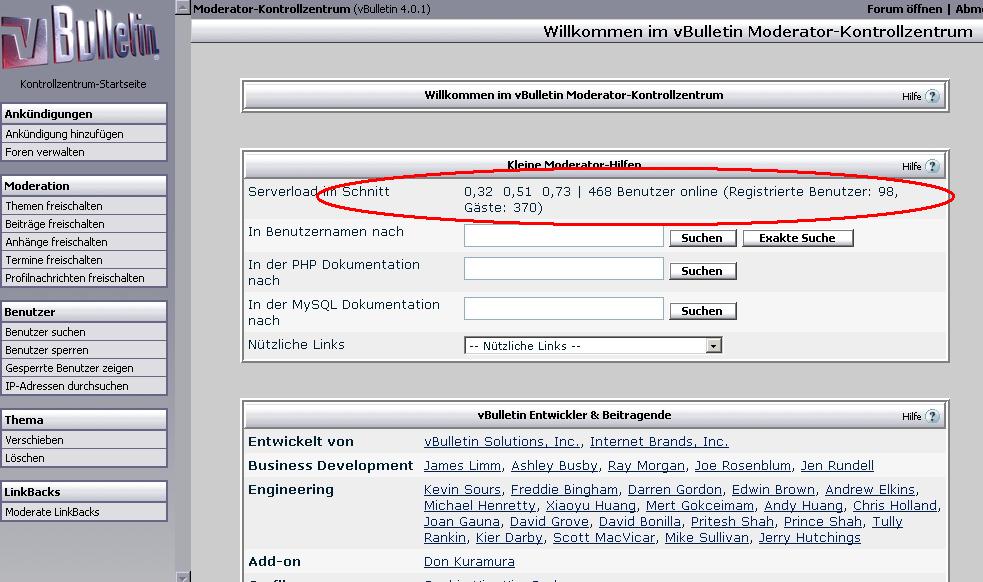Open Themen freischalten
The width and height of the screenshot is (983, 582).
[x=84, y=206]
